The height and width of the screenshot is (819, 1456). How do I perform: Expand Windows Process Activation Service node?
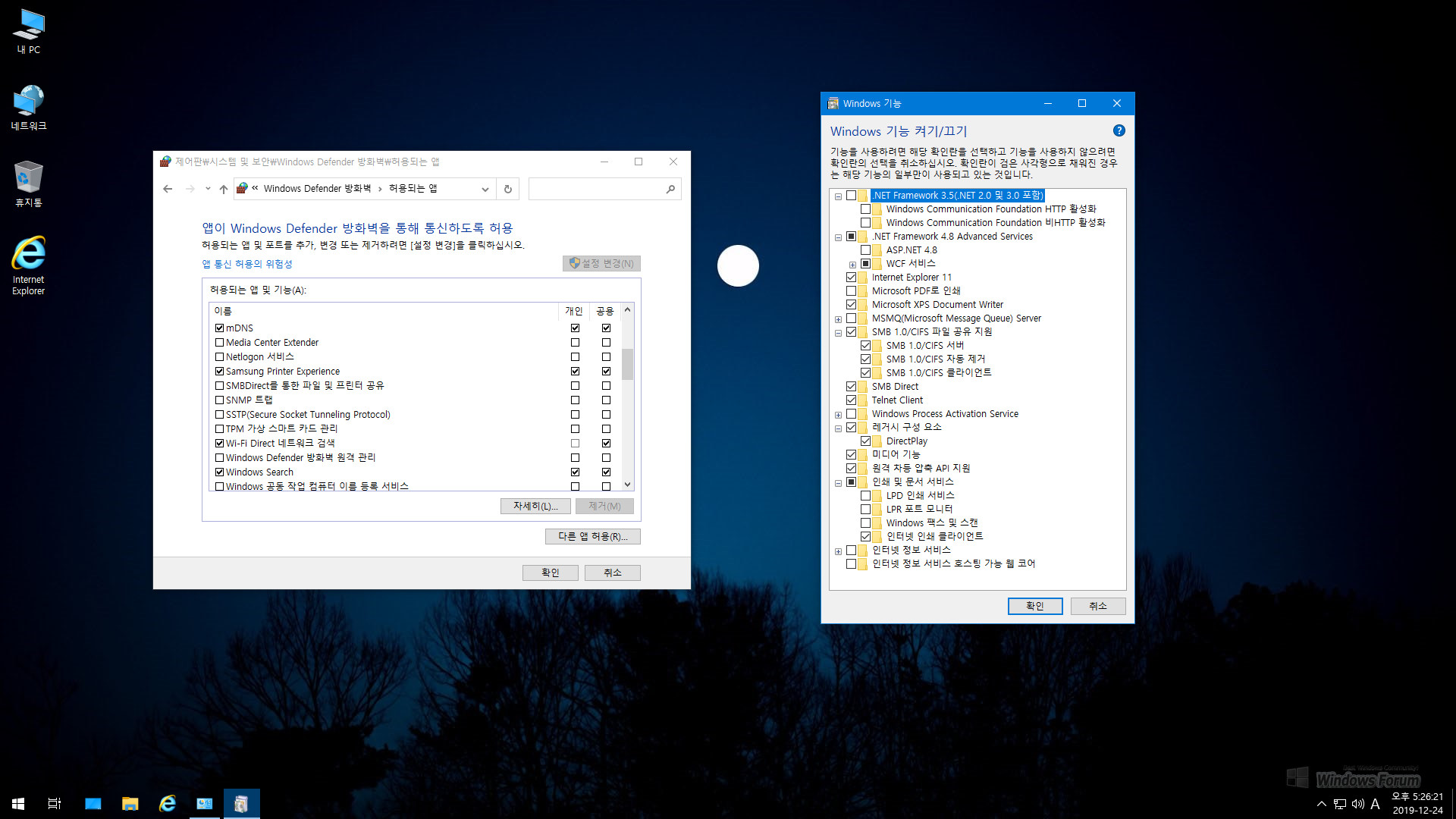click(838, 415)
